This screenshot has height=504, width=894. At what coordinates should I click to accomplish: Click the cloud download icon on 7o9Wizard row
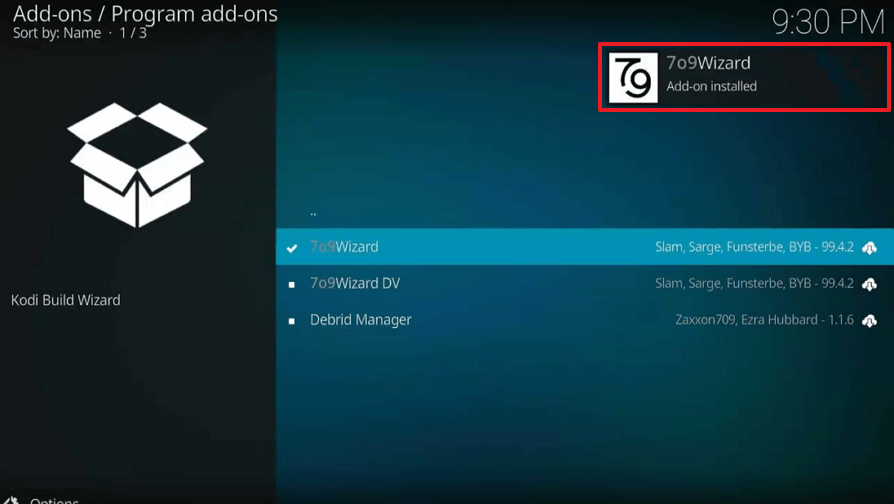[x=869, y=247]
